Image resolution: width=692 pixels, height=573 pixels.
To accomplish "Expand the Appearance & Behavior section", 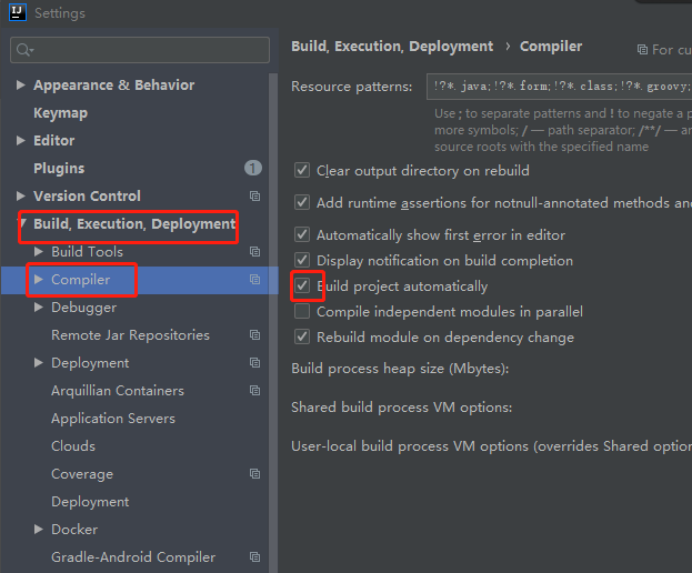I will (21, 85).
